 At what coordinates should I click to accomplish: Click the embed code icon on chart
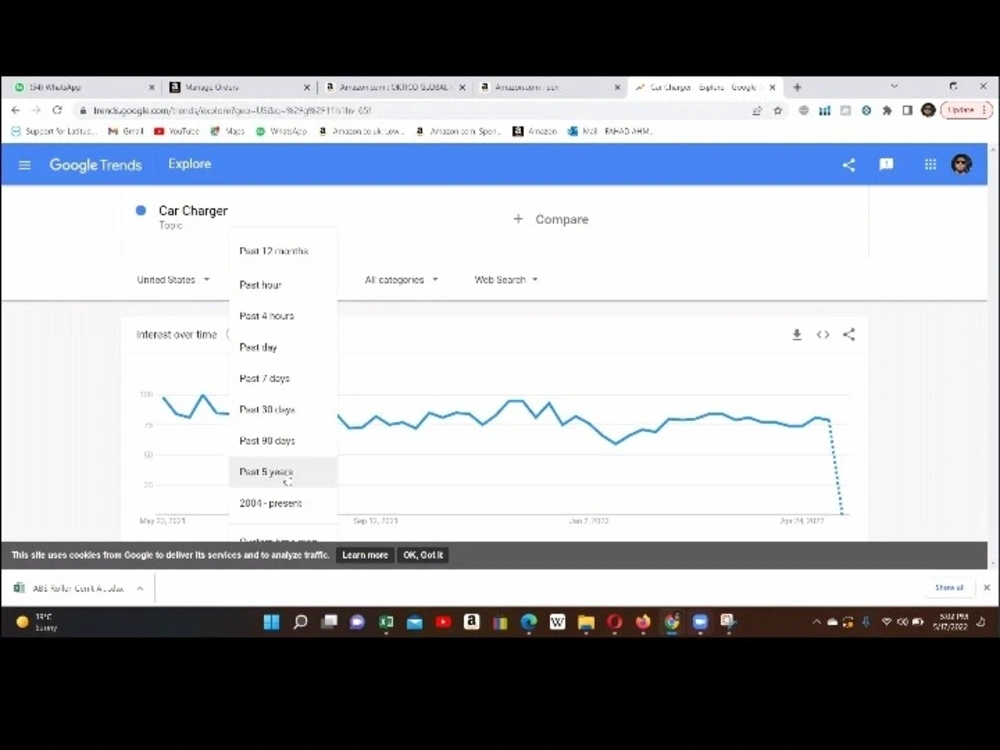click(x=823, y=334)
